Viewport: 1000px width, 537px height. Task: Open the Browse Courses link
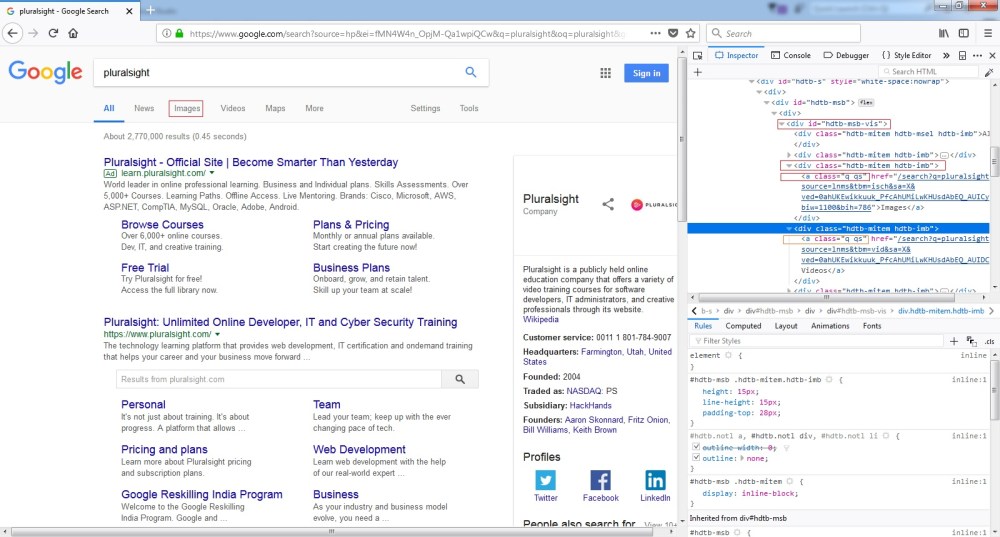point(162,225)
